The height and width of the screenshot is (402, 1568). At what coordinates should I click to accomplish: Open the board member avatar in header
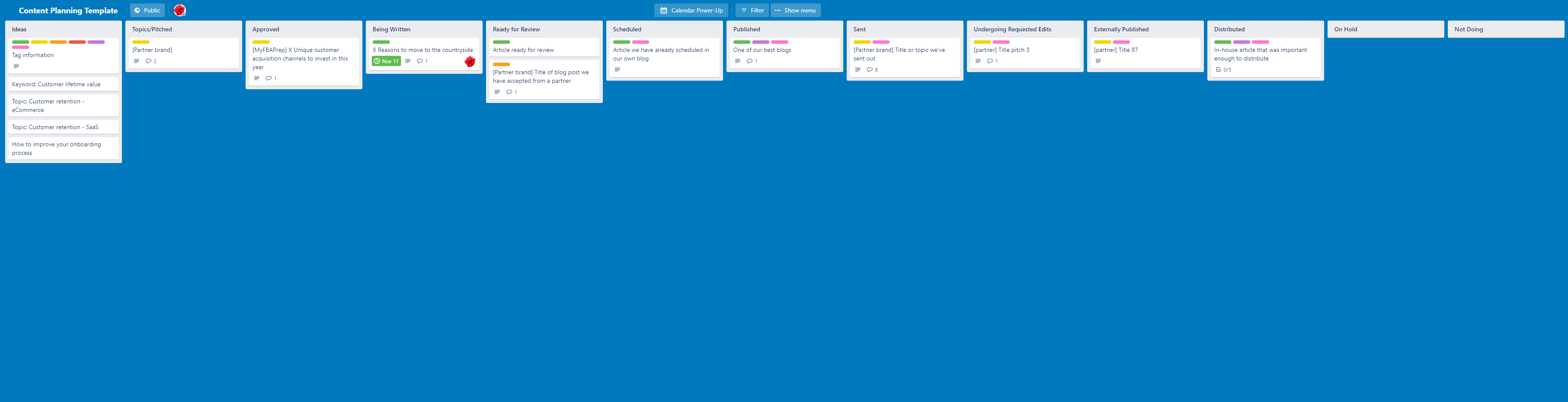179,10
